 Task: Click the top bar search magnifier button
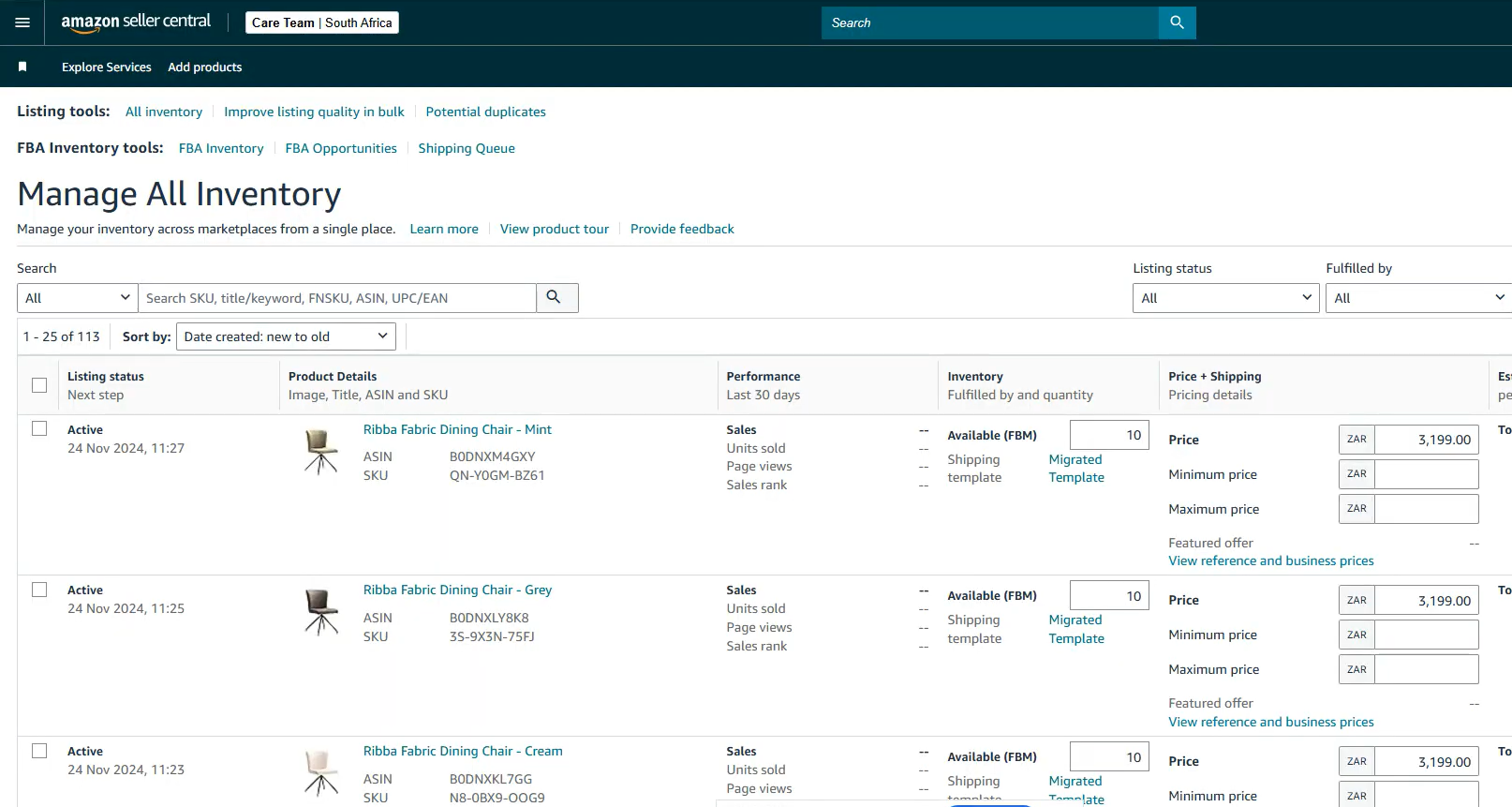[x=1177, y=22]
